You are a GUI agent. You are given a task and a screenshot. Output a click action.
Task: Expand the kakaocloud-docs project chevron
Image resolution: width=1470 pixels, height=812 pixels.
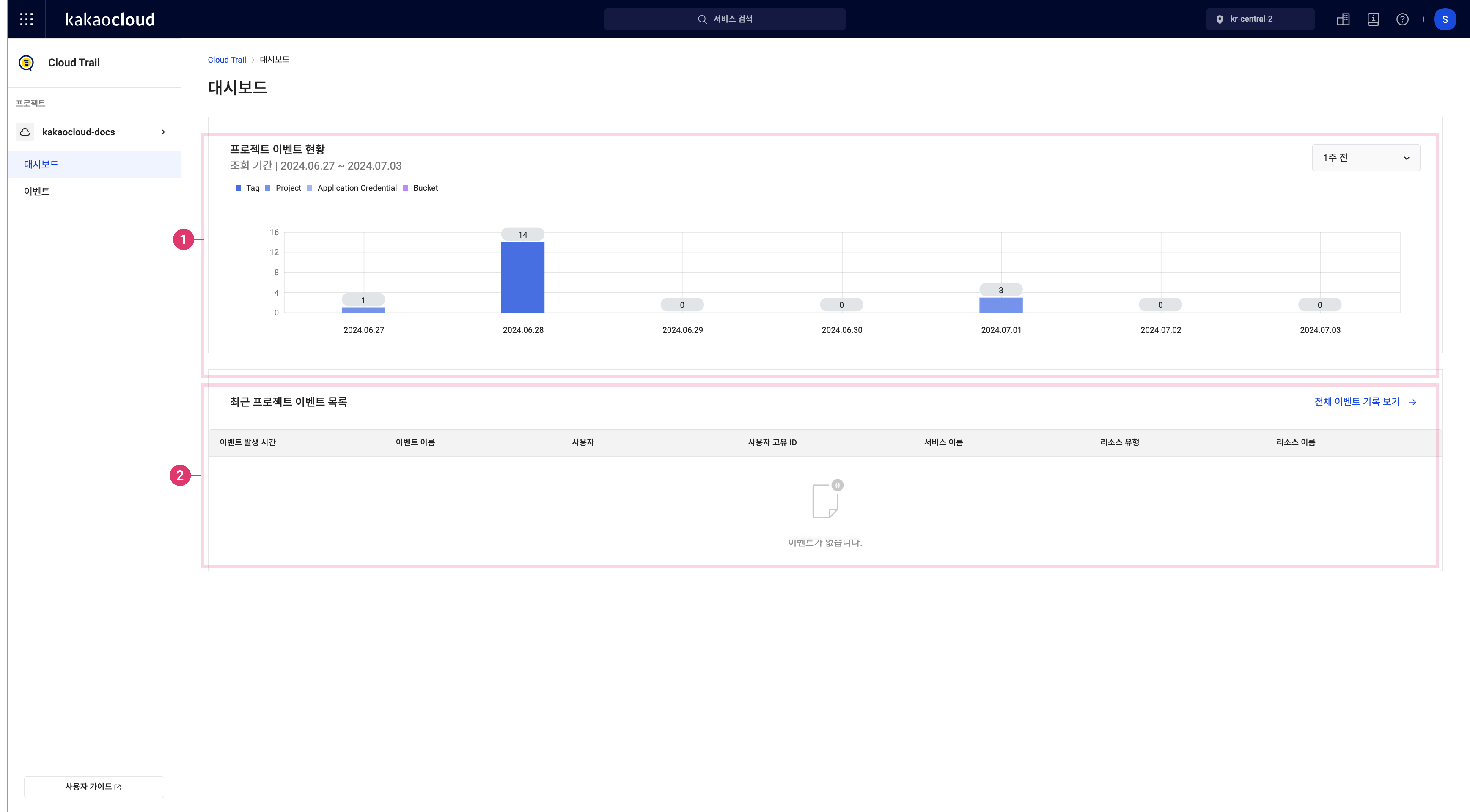point(163,132)
